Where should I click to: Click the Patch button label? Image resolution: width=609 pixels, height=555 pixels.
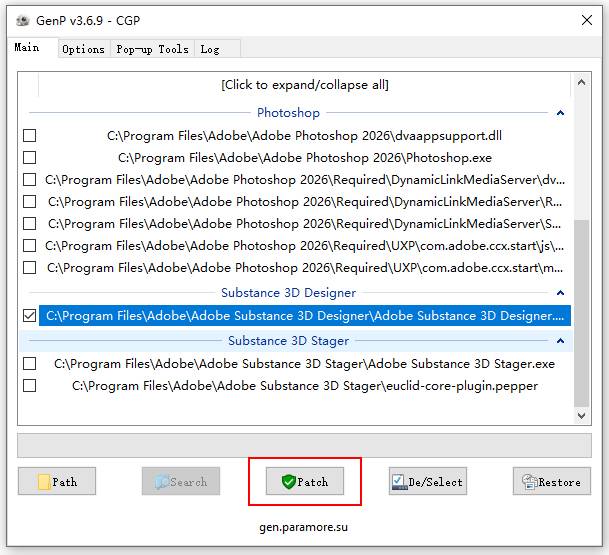[x=313, y=482]
